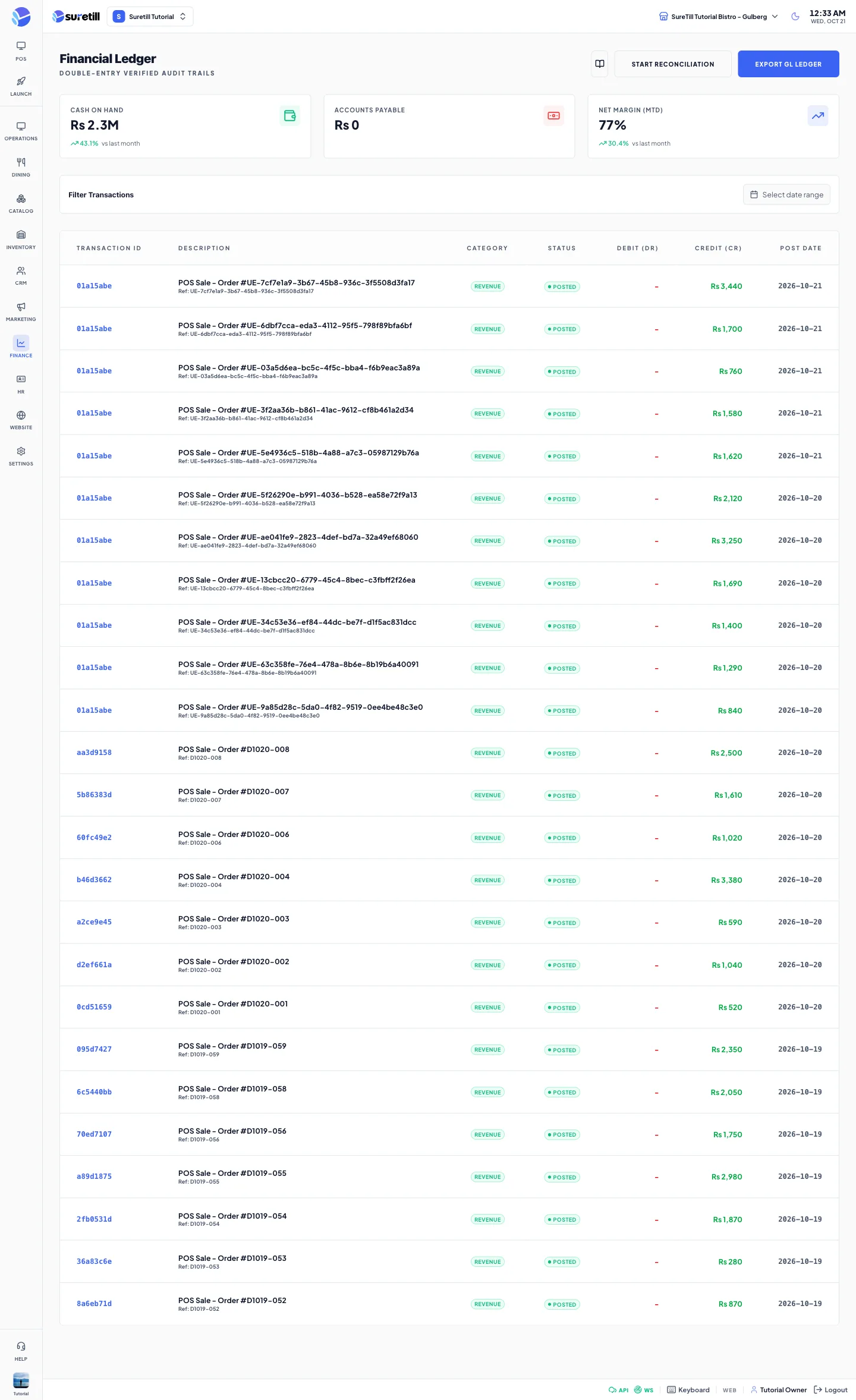Screen dimensions: 856x1400
Task: Open transaction aa3d9158
Action: (94, 753)
